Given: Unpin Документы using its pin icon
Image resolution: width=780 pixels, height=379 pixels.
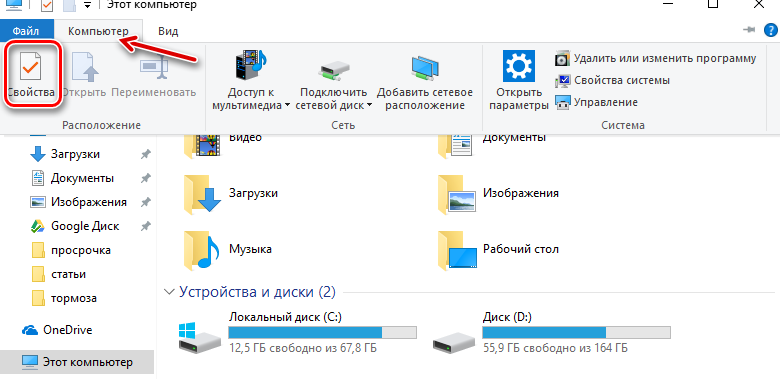Looking at the screenshot, I should 146,178.
